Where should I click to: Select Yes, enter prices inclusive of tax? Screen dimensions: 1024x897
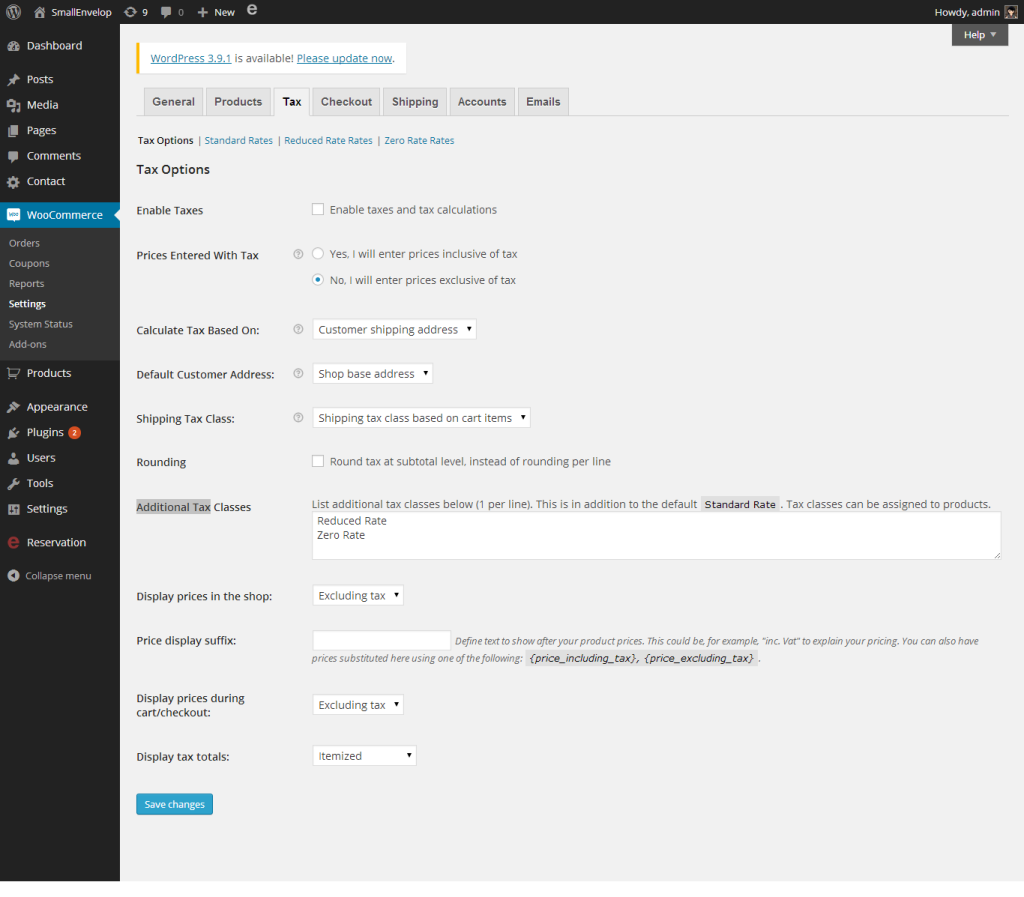pos(318,253)
